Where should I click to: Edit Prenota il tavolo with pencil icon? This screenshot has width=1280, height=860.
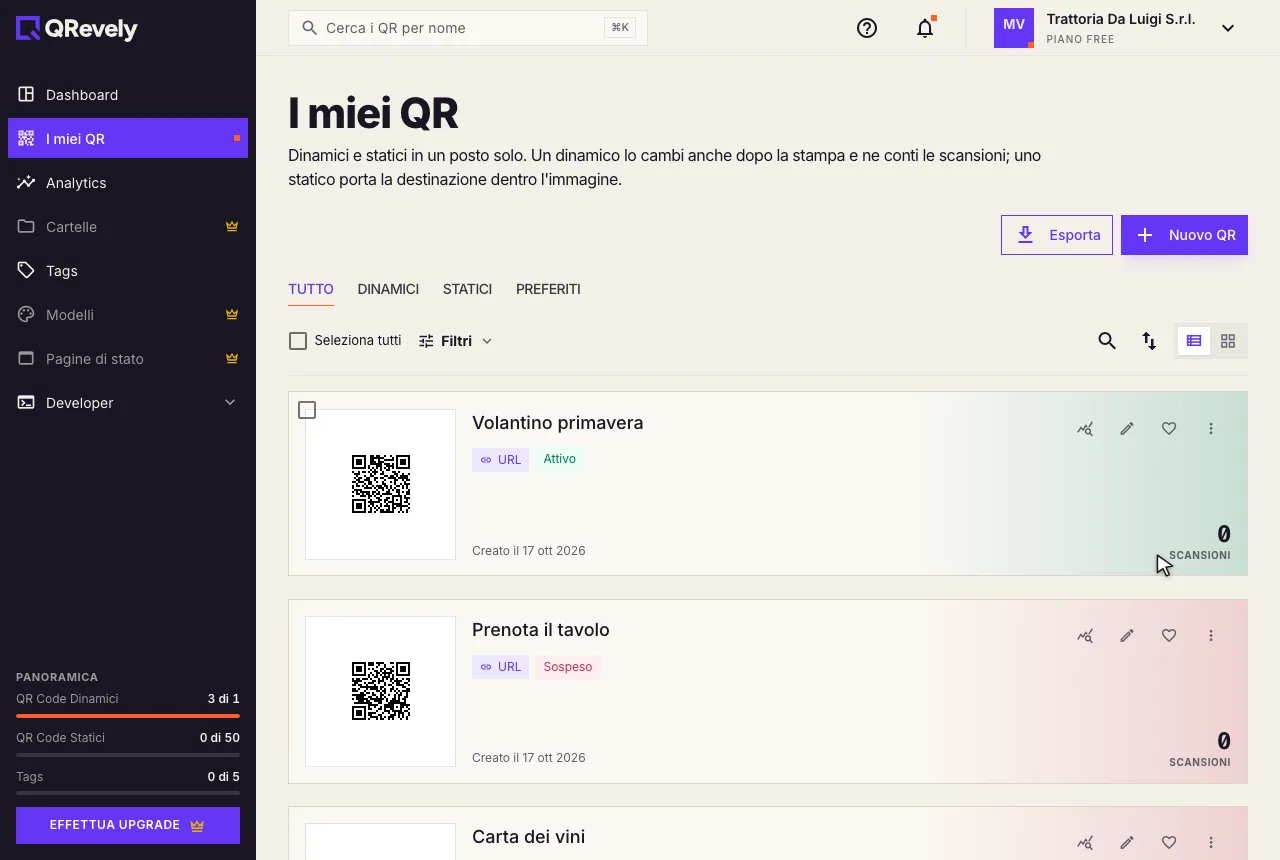pyautogui.click(x=1127, y=636)
